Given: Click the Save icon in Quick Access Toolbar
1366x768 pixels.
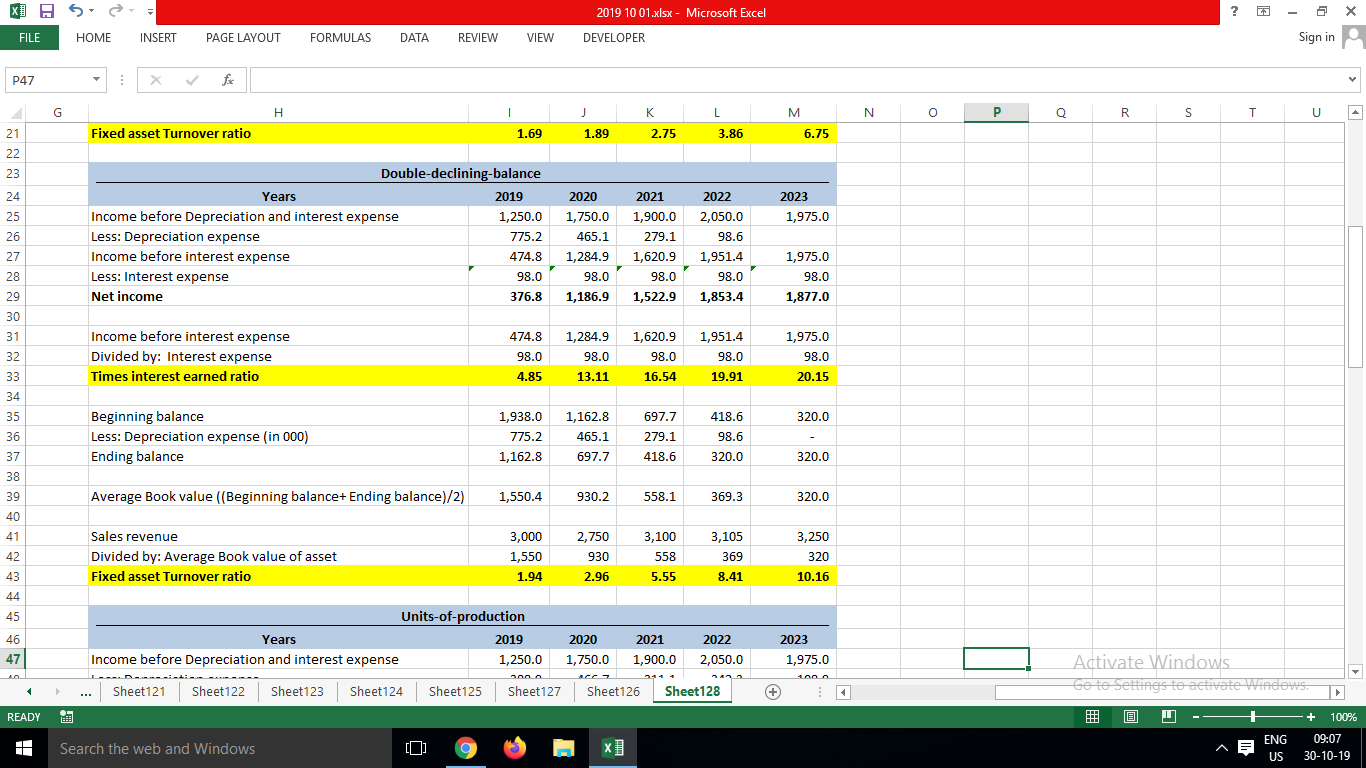Looking at the screenshot, I should pyautogui.click(x=46, y=12).
